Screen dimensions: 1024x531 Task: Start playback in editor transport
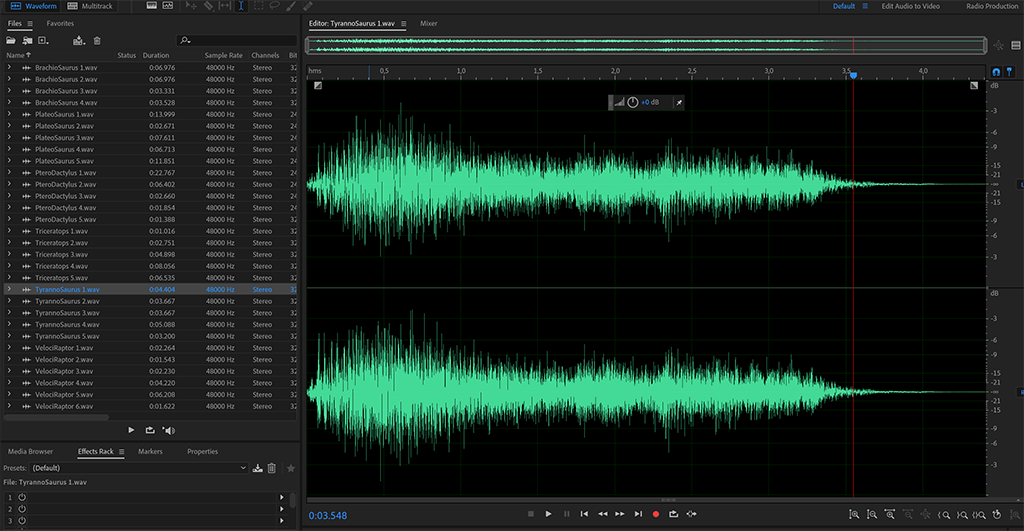click(x=549, y=514)
